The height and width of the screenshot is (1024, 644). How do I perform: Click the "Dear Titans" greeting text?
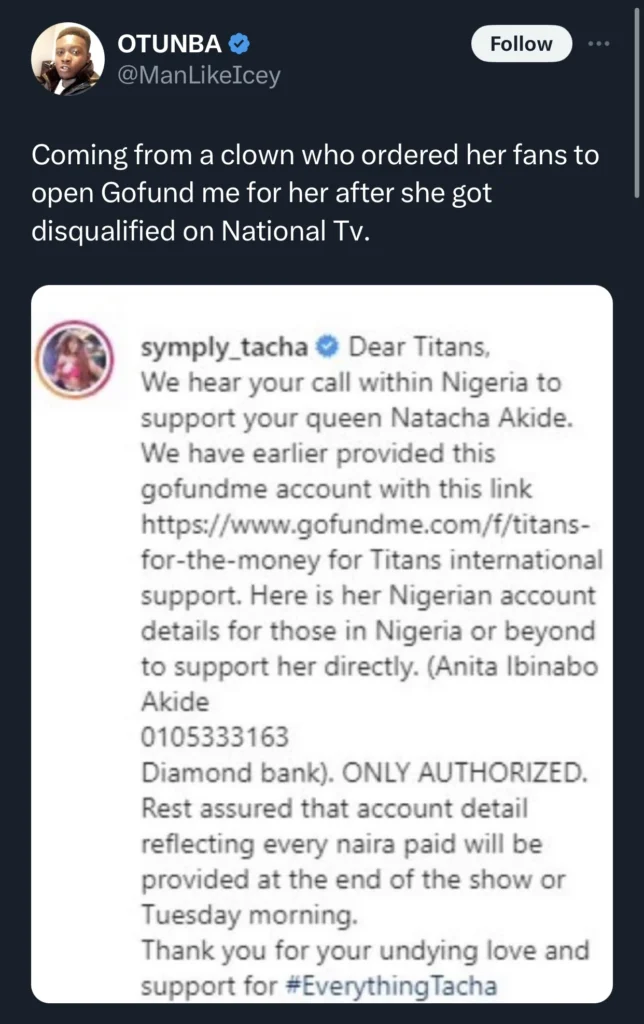pos(417,349)
